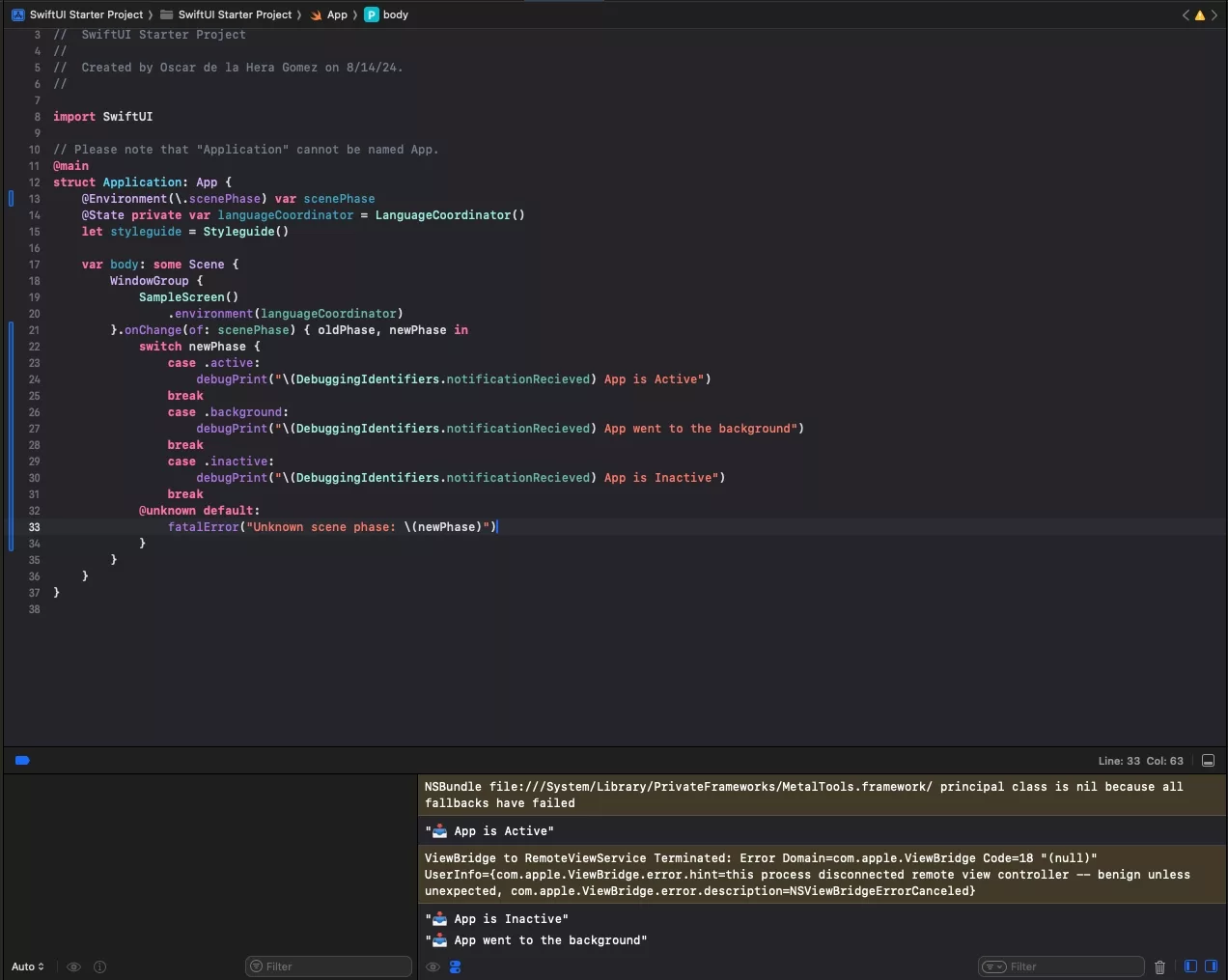
Task: Click line number 21 in the gutter
Action: tap(34, 330)
